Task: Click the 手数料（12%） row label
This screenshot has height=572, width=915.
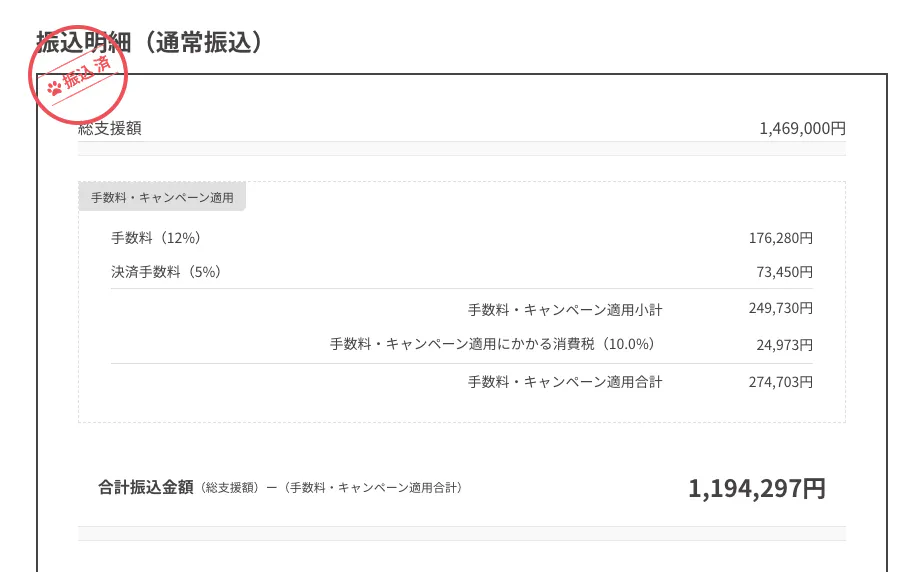Action: [156, 238]
